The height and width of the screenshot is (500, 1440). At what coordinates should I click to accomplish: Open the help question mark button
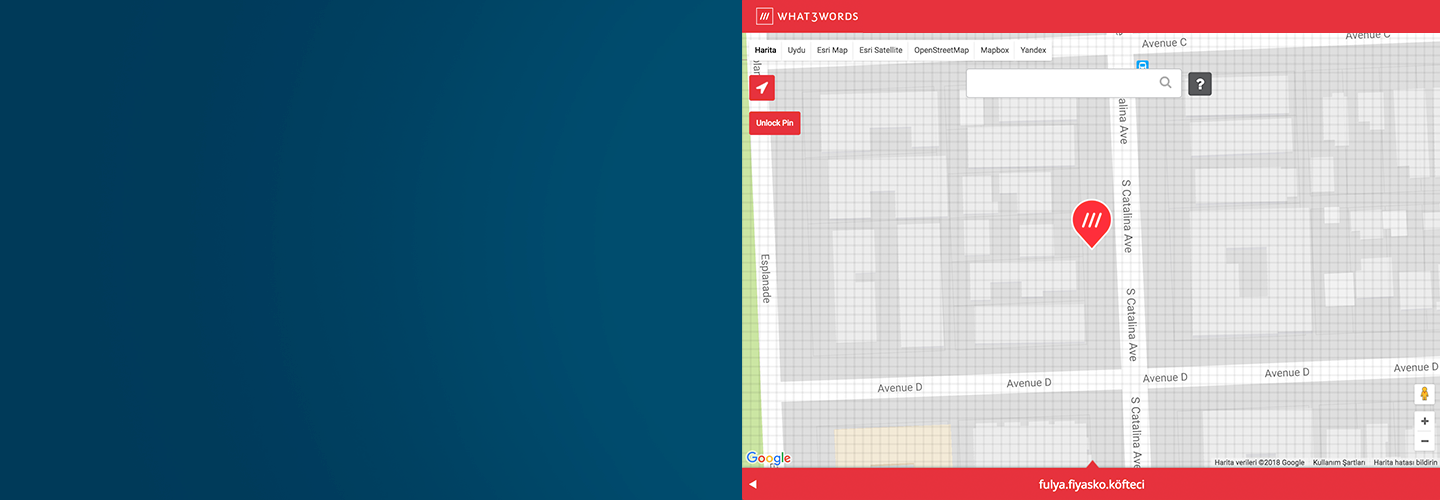click(1200, 84)
